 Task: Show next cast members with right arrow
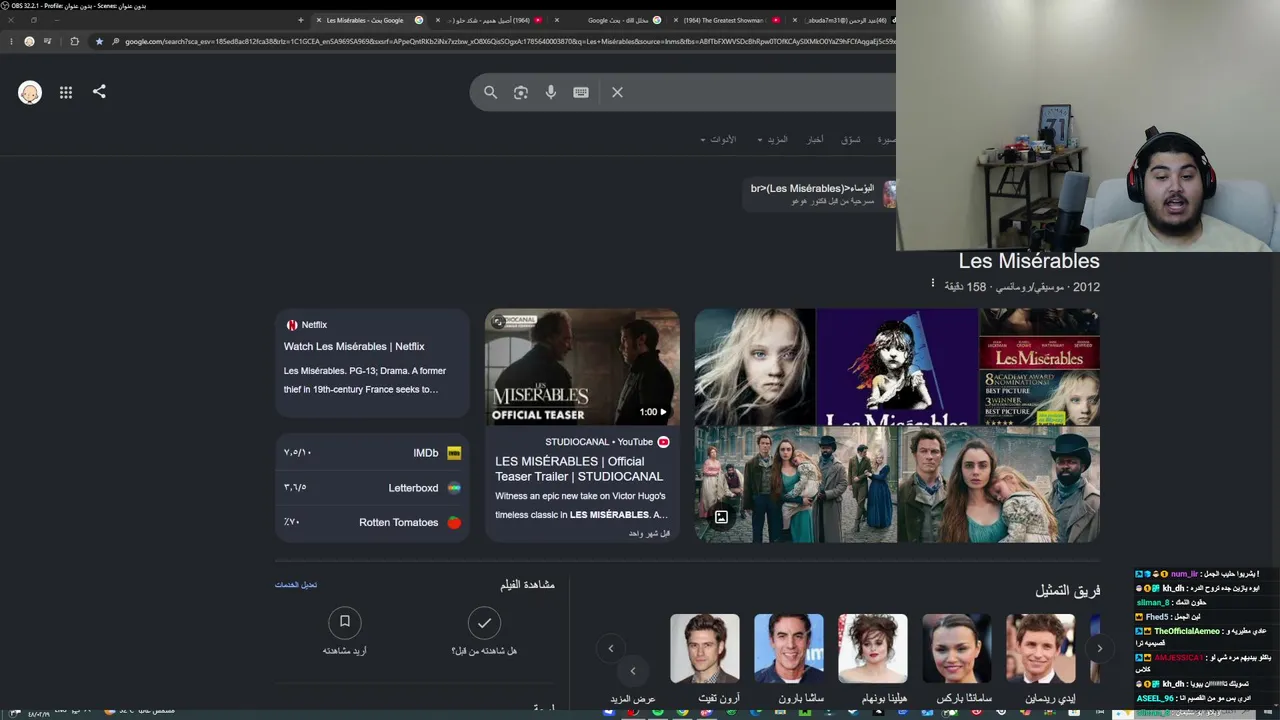pos(1099,648)
